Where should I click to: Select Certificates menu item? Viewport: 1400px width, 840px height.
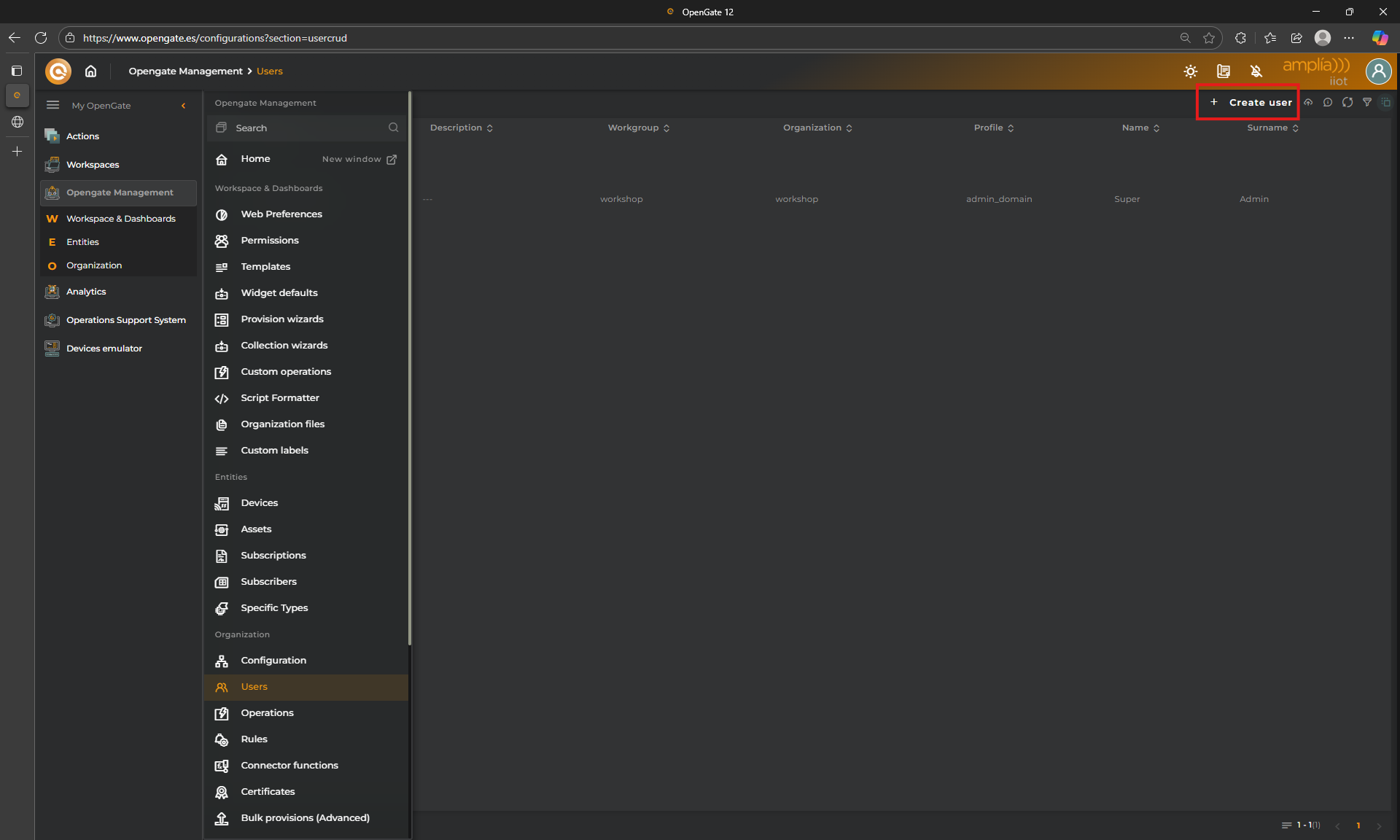click(268, 792)
